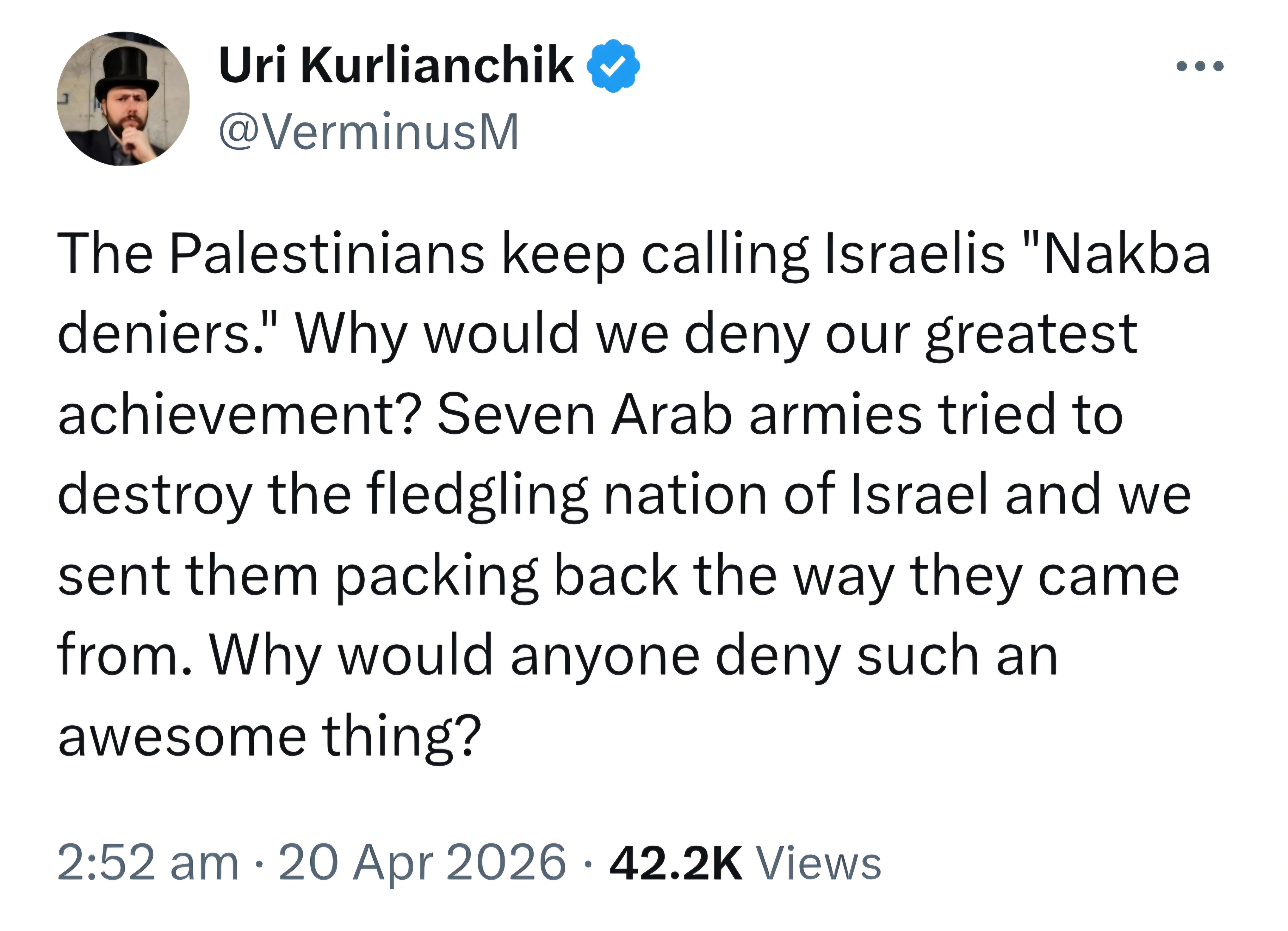Click the display name Uri Kurlianchik
This screenshot has height=931, width=1288.
coord(396,65)
